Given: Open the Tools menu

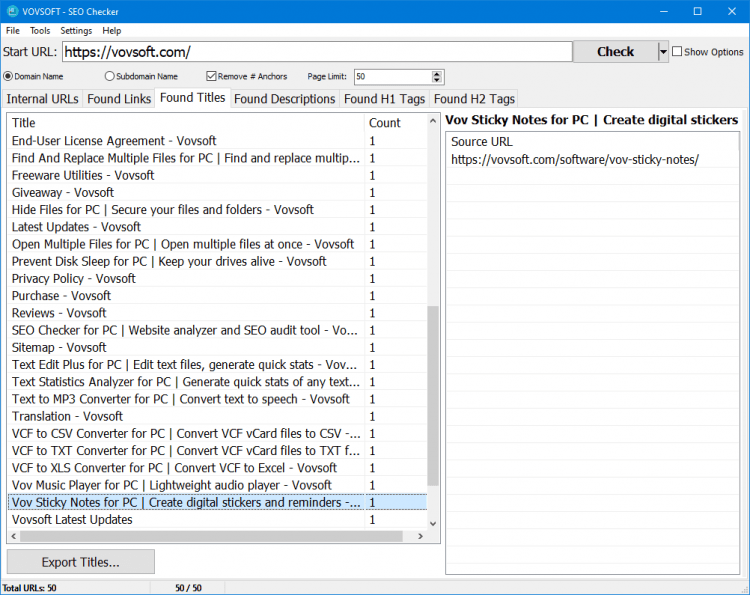Looking at the screenshot, I should coord(40,31).
